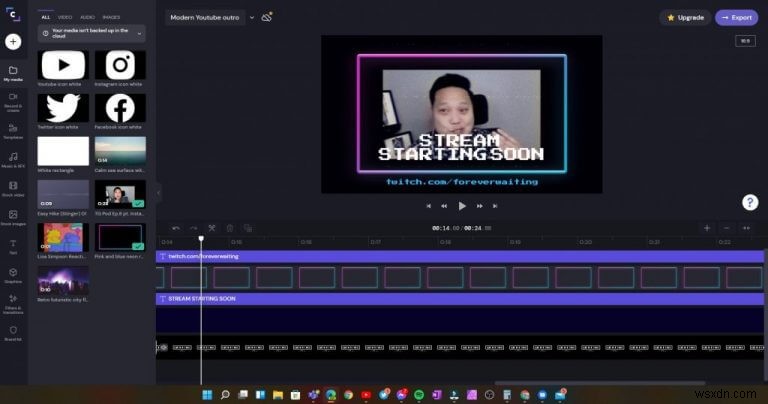Expand the media not backed up notice
Viewport: 768px width, 404px height.
click(139, 33)
